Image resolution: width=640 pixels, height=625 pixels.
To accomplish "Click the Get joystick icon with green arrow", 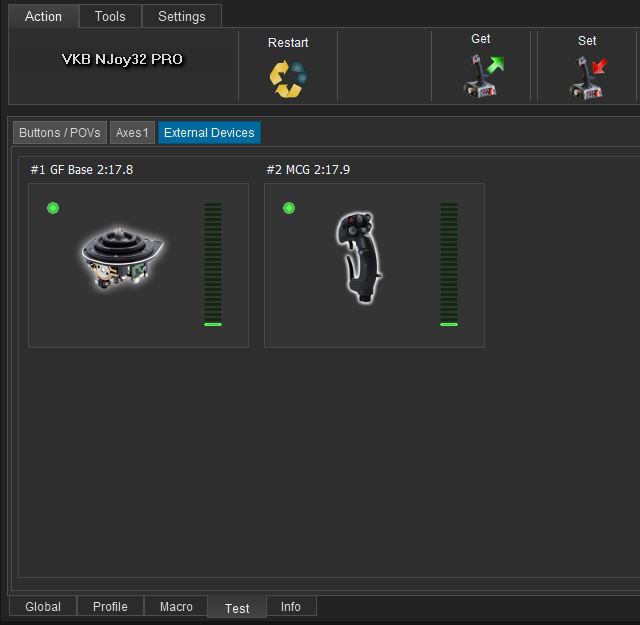I will point(481,77).
